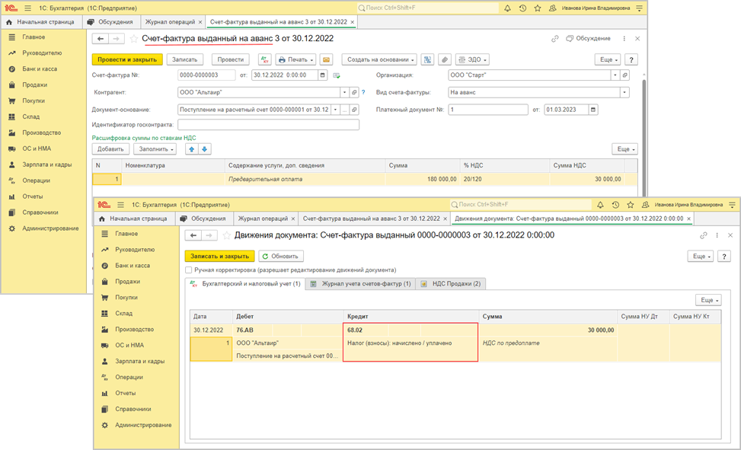This screenshot has height=450, width=741.
Task: Expand Печать dropdown button
Action: click(x=296, y=60)
